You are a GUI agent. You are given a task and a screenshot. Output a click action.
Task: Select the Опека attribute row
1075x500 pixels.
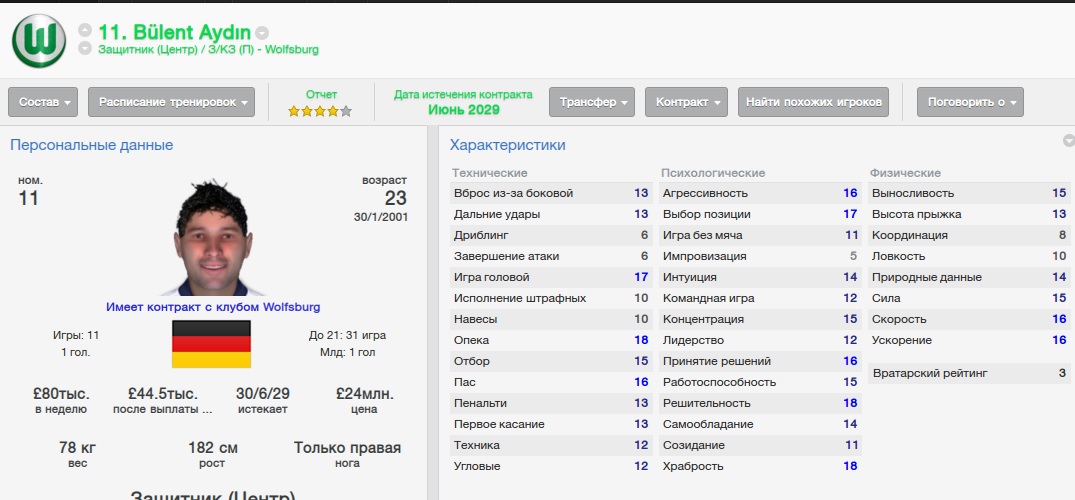coord(550,340)
